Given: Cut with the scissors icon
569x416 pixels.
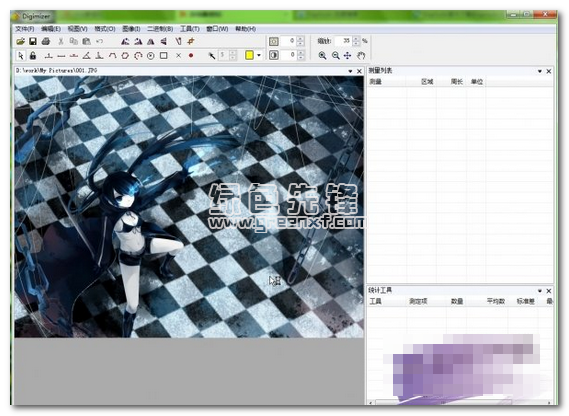Looking at the screenshot, I should click(61, 41).
